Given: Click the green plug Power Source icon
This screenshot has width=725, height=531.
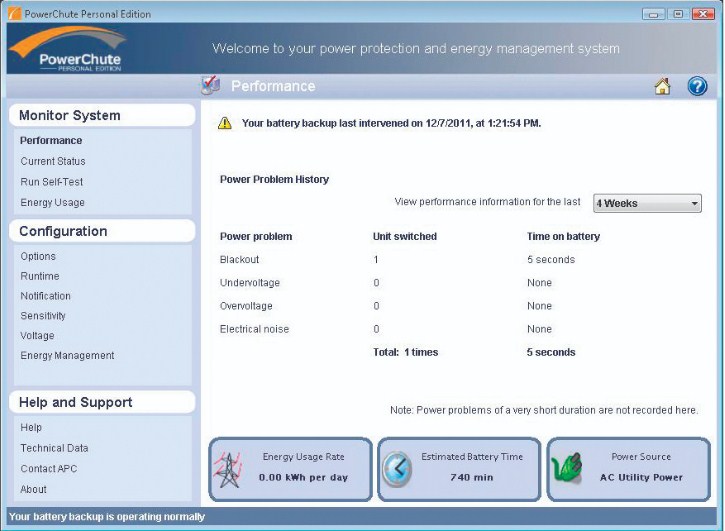Looking at the screenshot, I should coord(567,469).
